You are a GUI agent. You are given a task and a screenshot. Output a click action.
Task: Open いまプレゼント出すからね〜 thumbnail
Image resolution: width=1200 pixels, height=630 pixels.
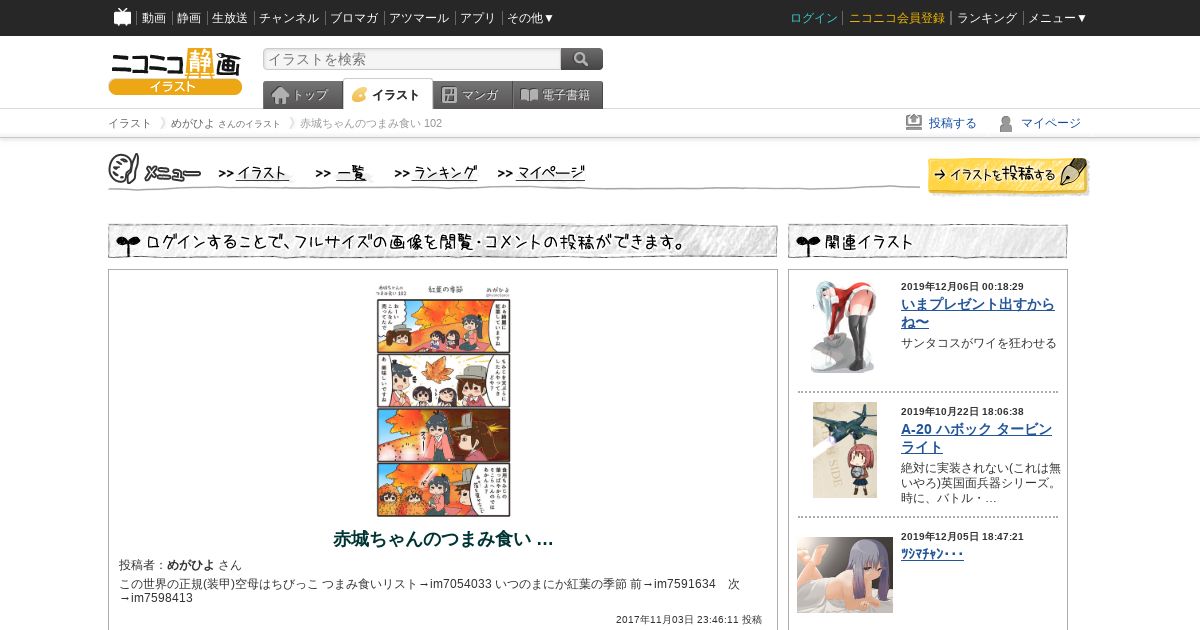845,327
